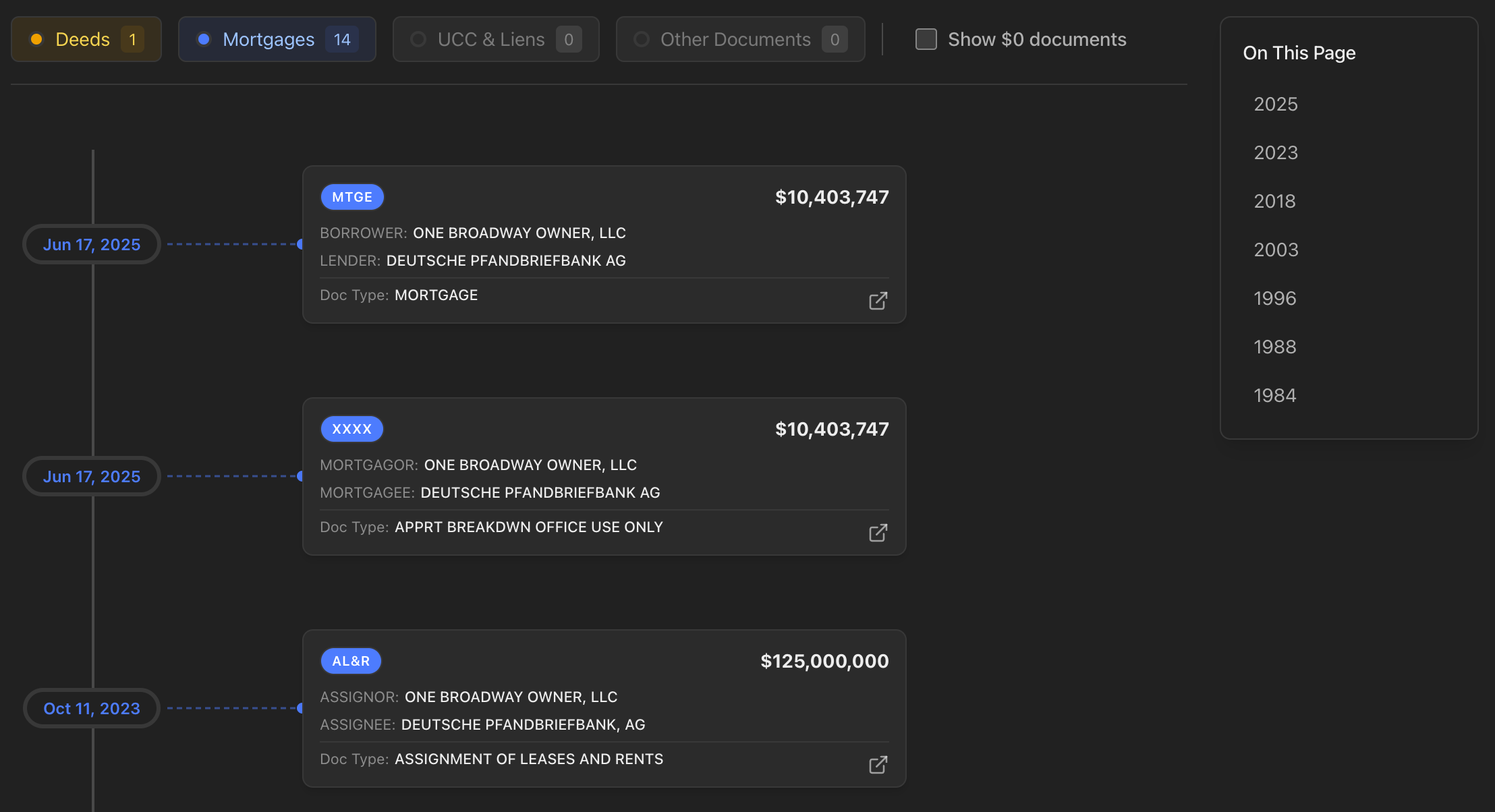1495x812 pixels.
Task: Click the XXXX badge on second card
Action: [352, 429]
